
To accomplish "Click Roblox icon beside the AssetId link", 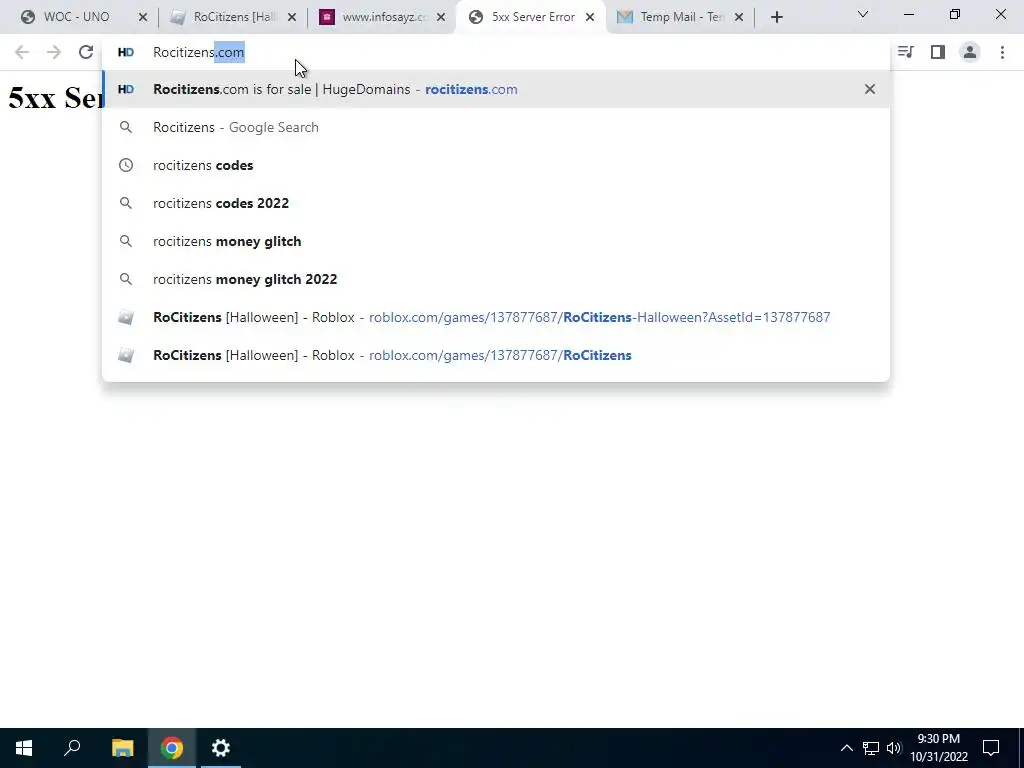I will point(125,317).
